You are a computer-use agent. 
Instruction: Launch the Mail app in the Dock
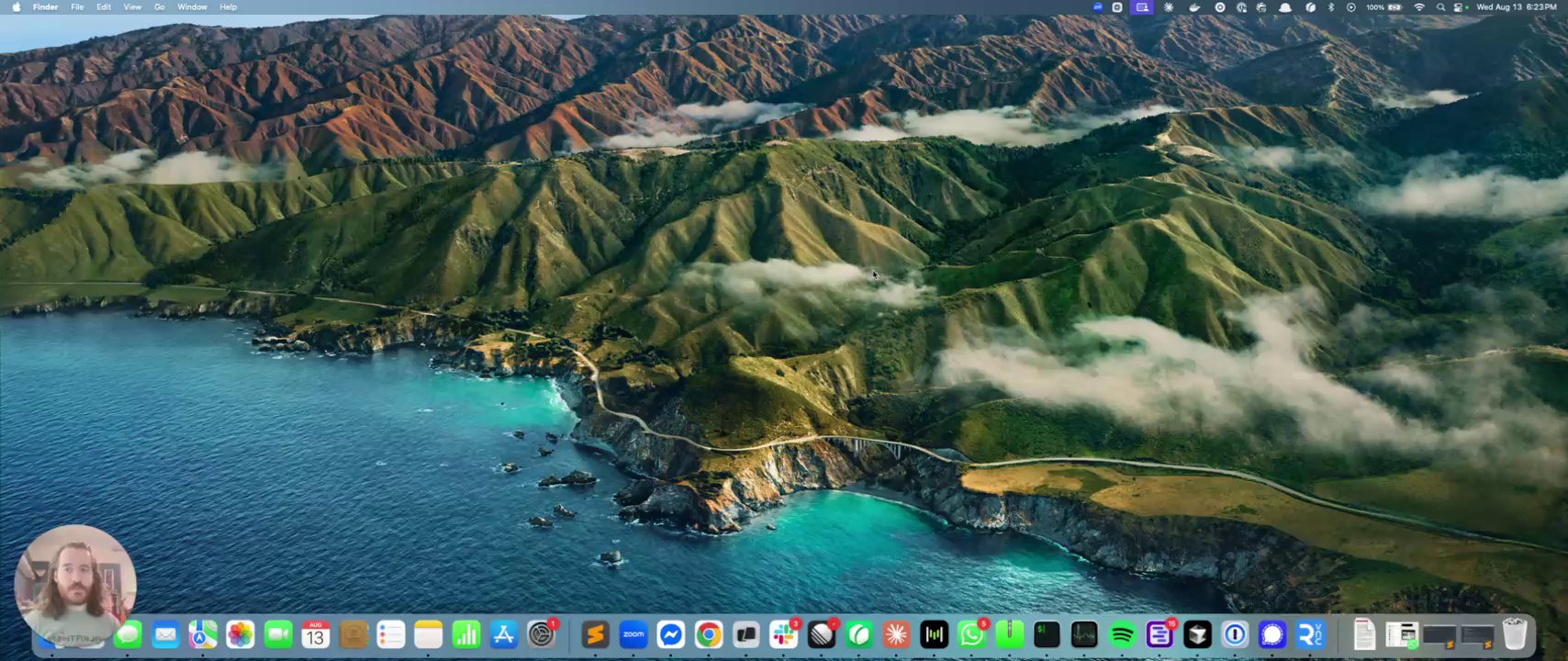click(165, 634)
